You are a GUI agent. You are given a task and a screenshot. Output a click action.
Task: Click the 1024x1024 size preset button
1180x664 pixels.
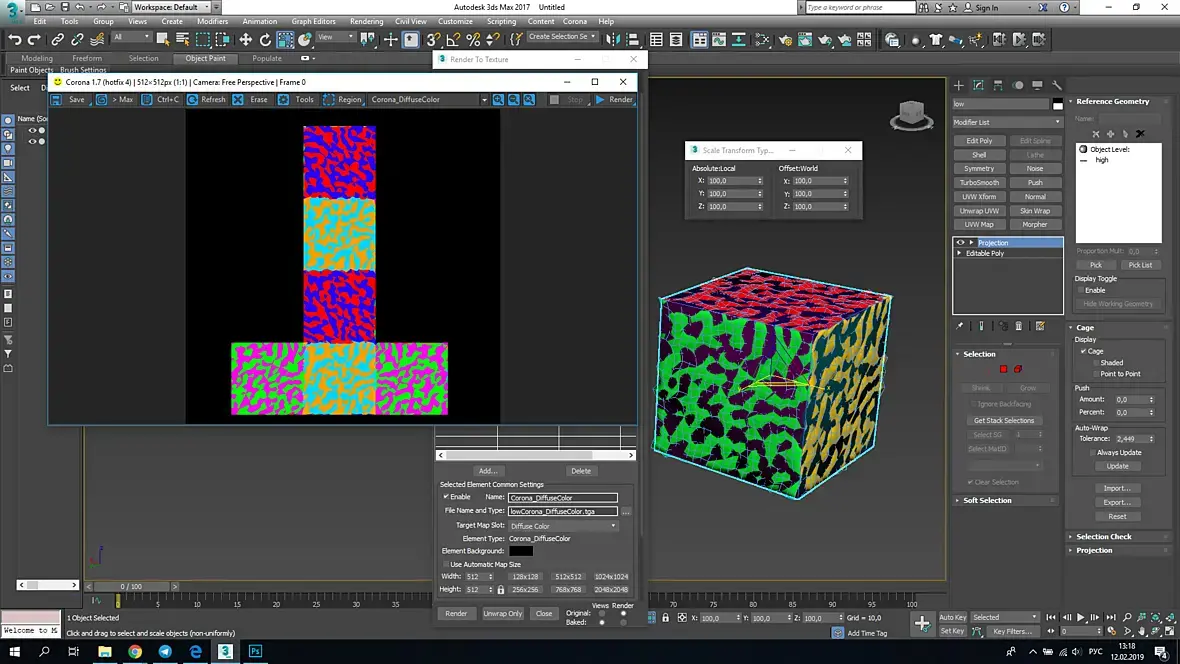611,577
